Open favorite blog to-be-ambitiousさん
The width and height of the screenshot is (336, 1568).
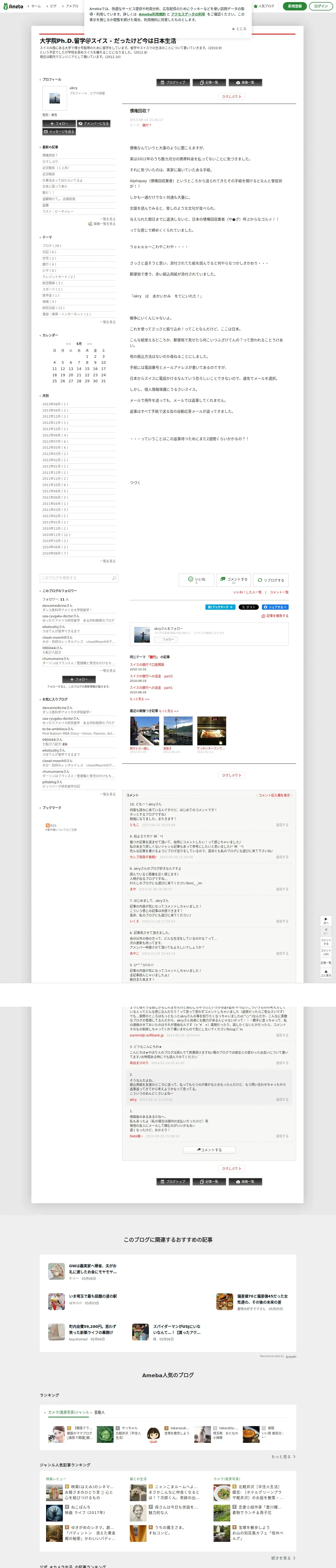[x=58, y=729]
